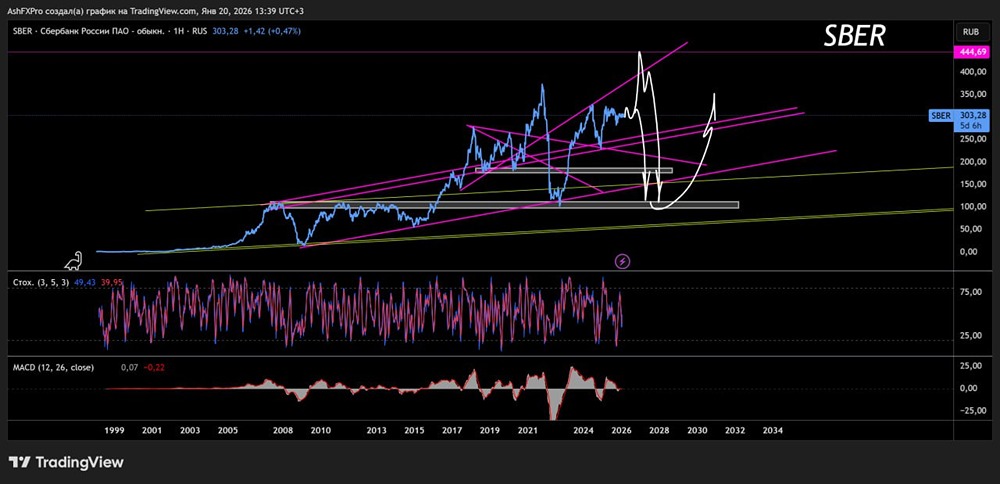Click the 2026 label on the time axis

621,430
